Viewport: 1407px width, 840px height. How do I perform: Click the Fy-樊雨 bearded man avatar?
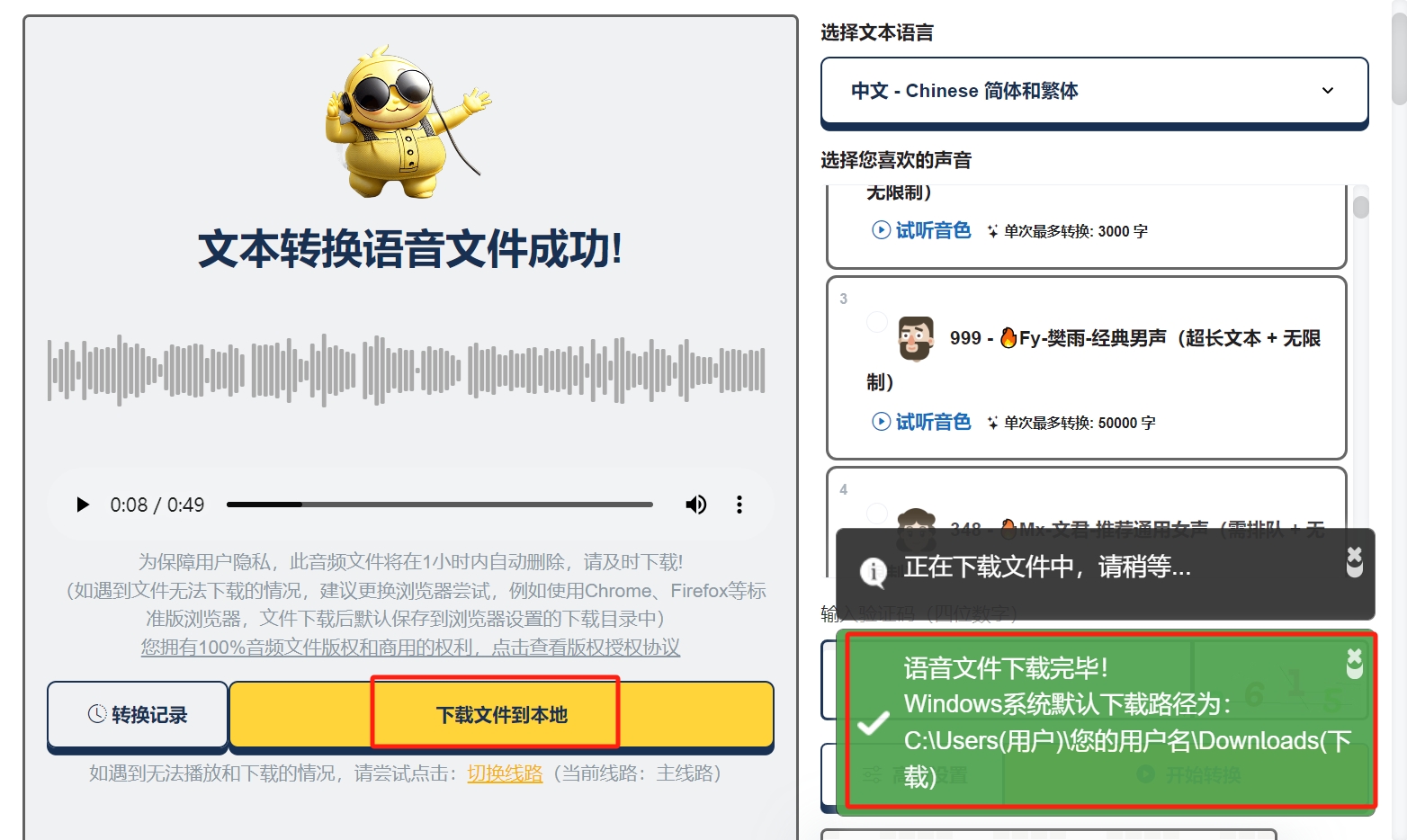click(x=916, y=339)
